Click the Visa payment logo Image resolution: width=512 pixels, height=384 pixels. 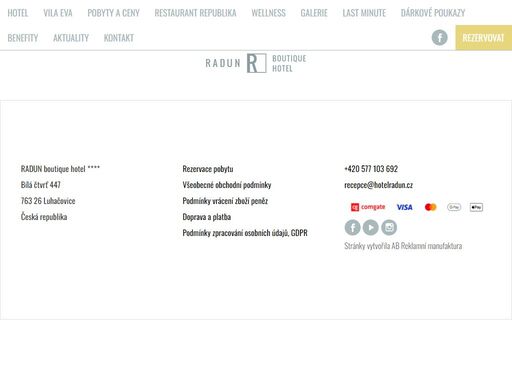[405, 207]
